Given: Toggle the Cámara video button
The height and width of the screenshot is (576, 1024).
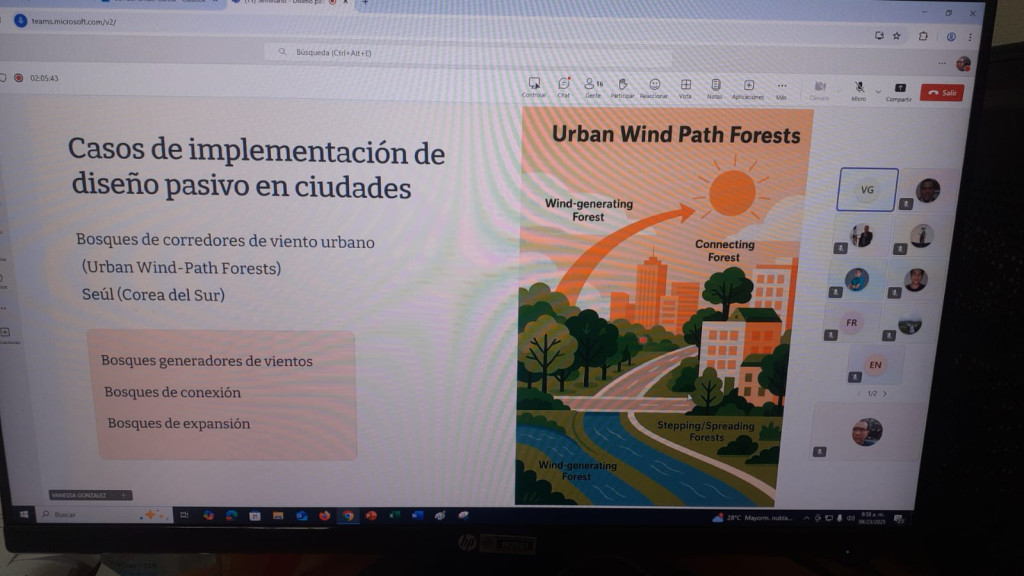Looking at the screenshot, I should pyautogui.click(x=819, y=89).
